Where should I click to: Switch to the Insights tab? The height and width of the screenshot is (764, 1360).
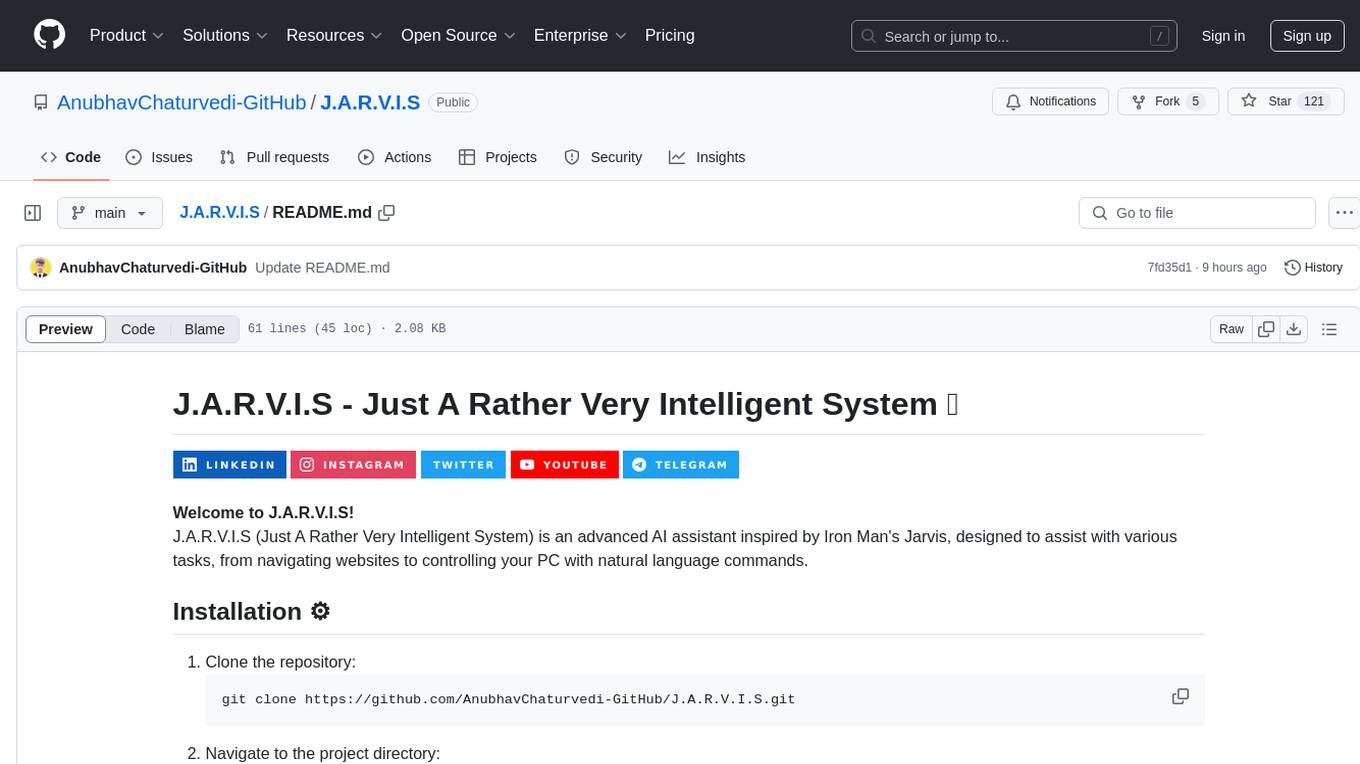(707, 157)
